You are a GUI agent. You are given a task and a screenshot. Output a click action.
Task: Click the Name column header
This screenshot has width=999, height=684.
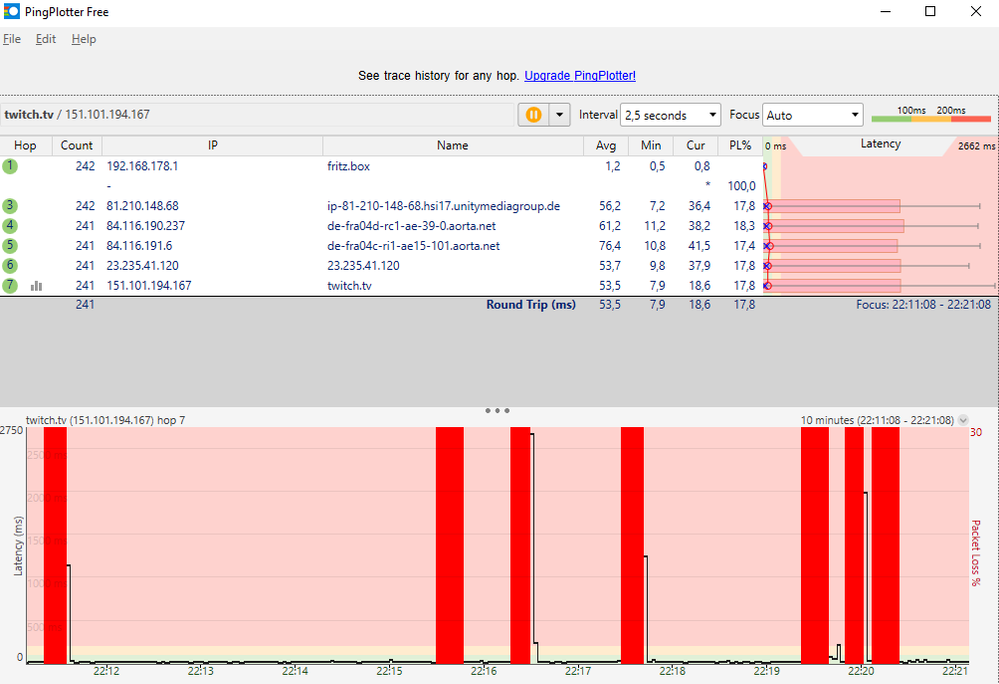452,145
